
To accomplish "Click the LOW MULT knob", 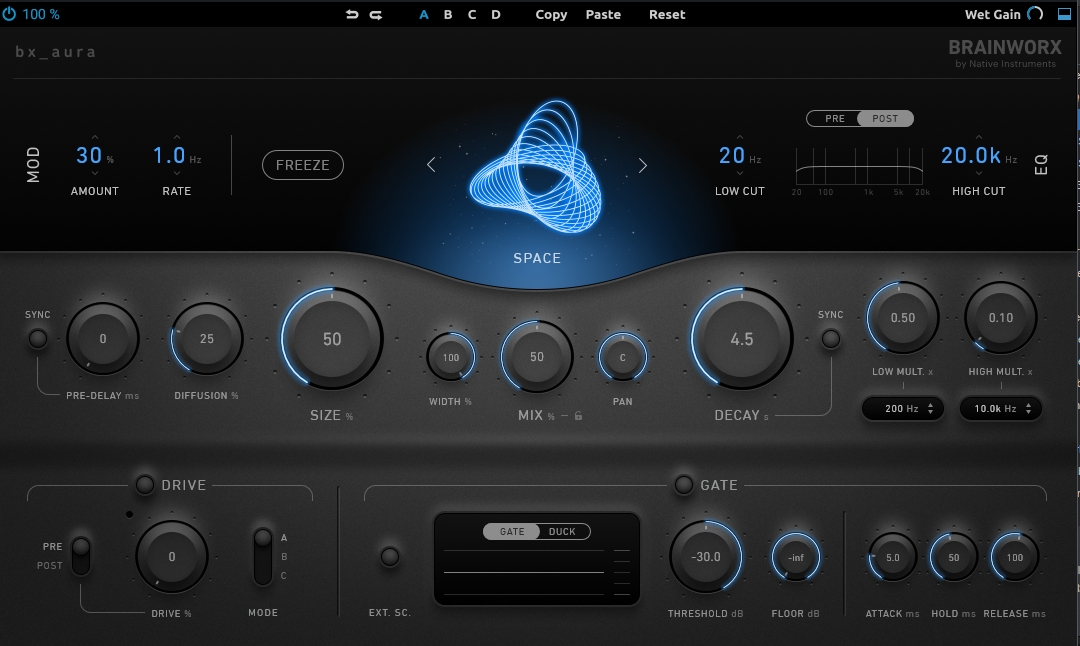I will click(903, 317).
